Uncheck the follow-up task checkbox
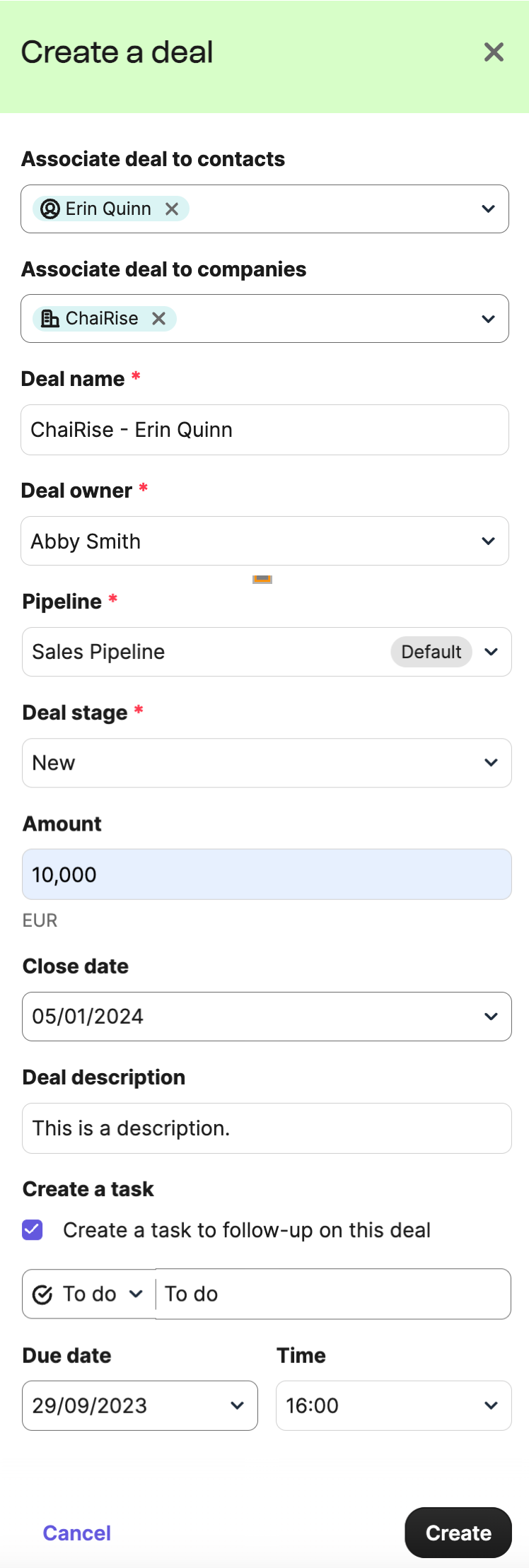The width and height of the screenshot is (529, 1568). [x=33, y=1230]
